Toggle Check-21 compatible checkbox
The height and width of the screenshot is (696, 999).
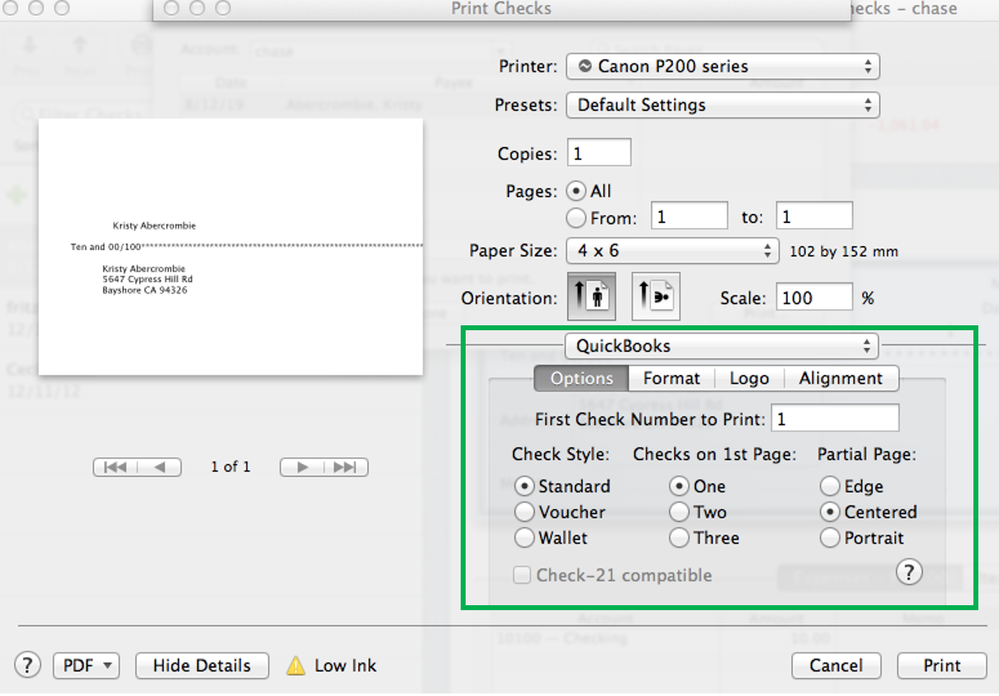(522, 575)
